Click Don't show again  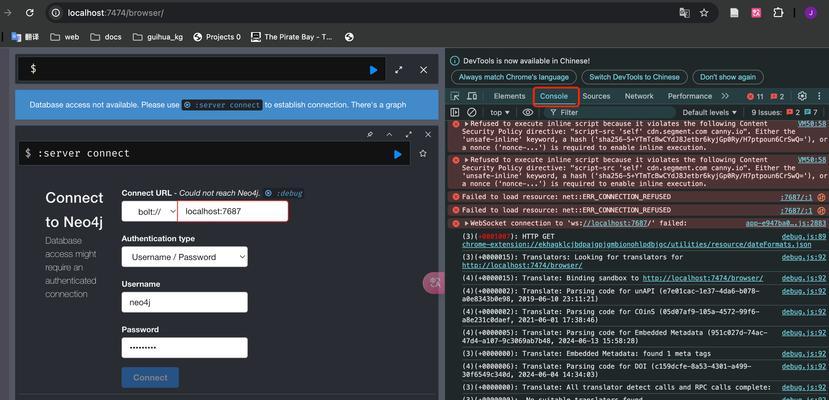727,77
